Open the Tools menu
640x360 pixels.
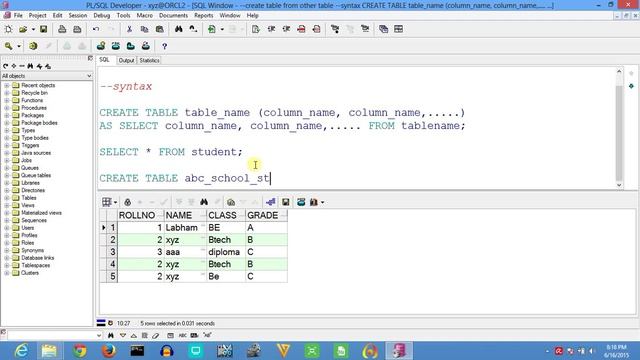click(x=123, y=16)
